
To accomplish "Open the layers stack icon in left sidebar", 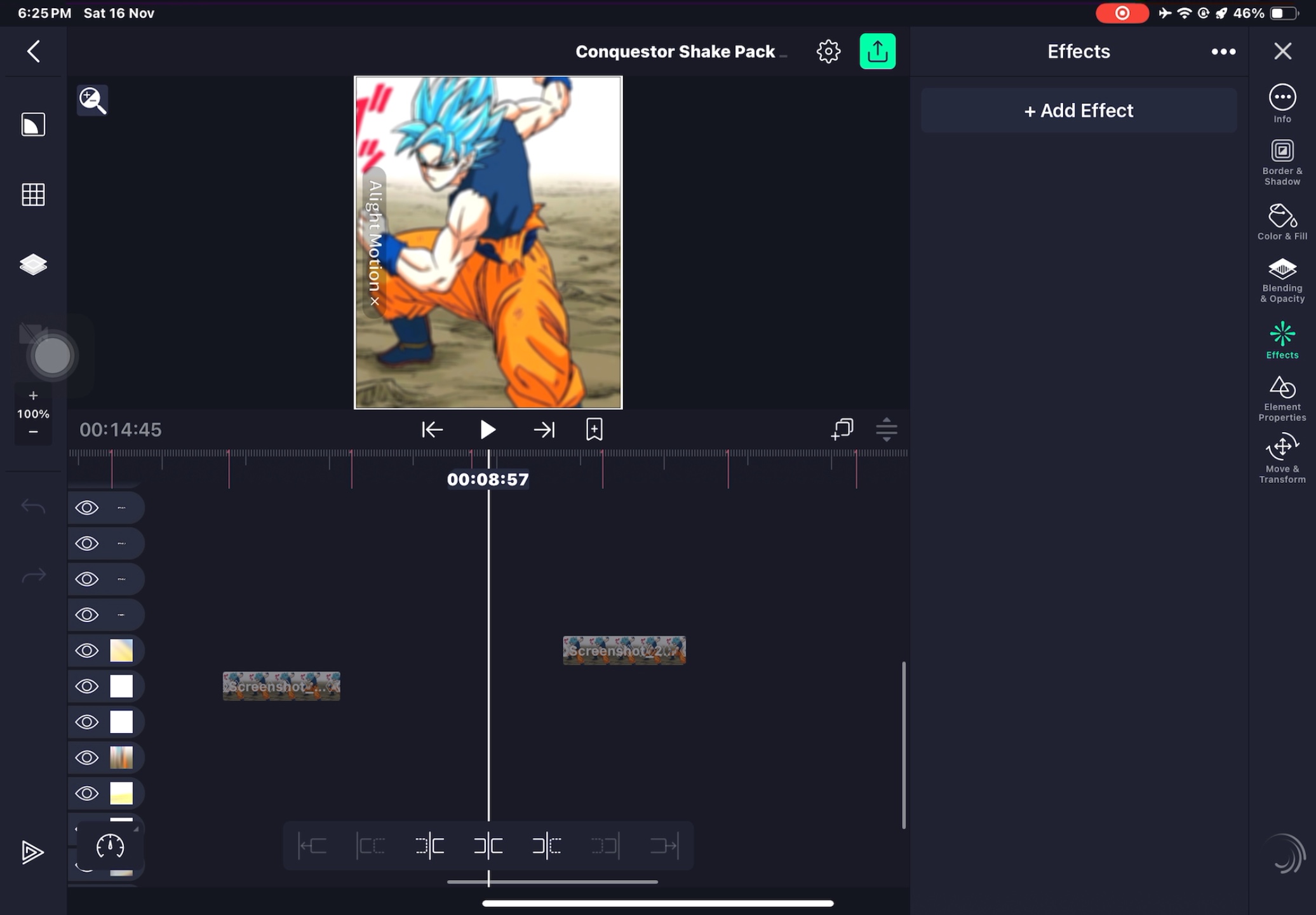I will pyautogui.click(x=33, y=264).
